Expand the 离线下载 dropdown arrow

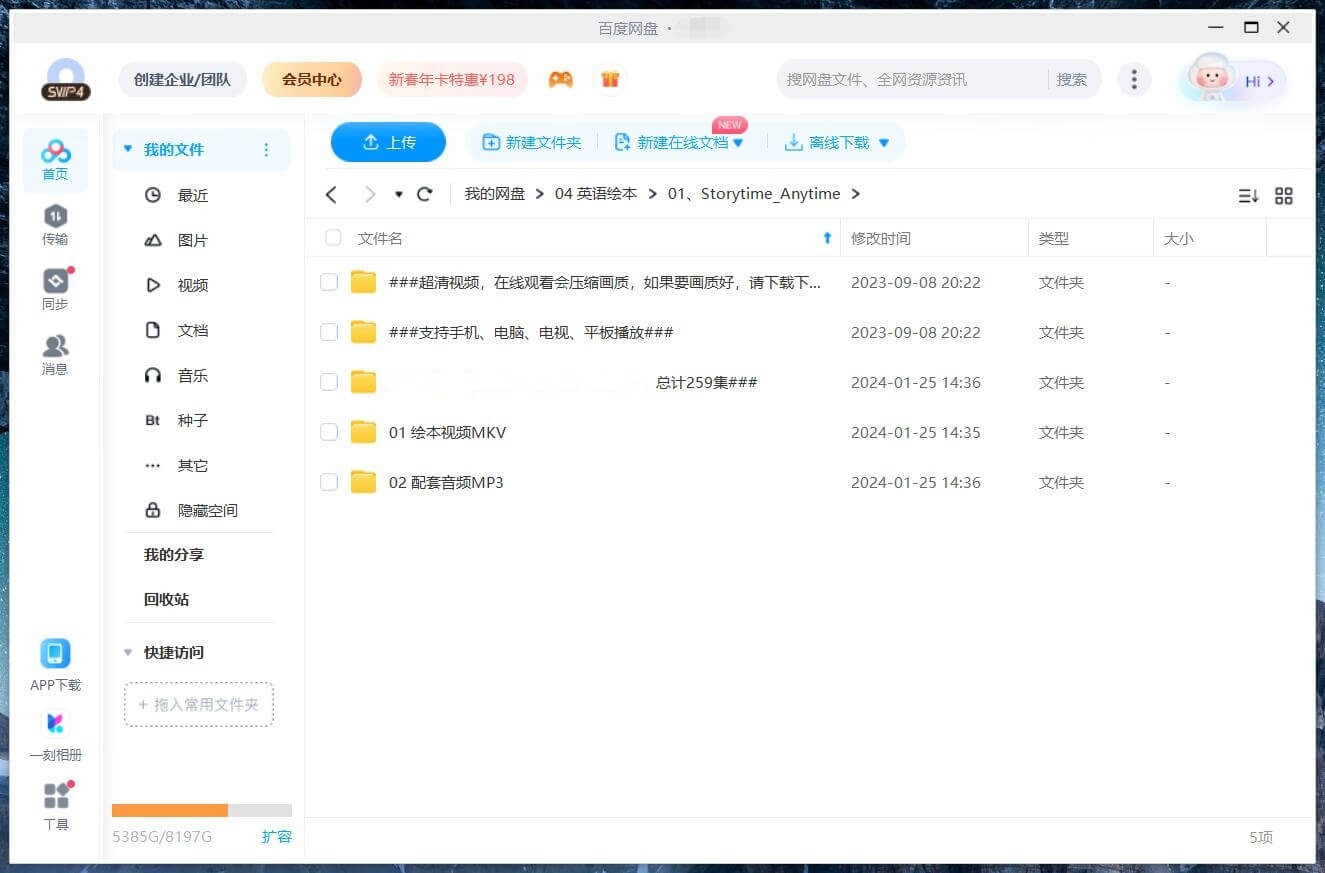[884, 143]
